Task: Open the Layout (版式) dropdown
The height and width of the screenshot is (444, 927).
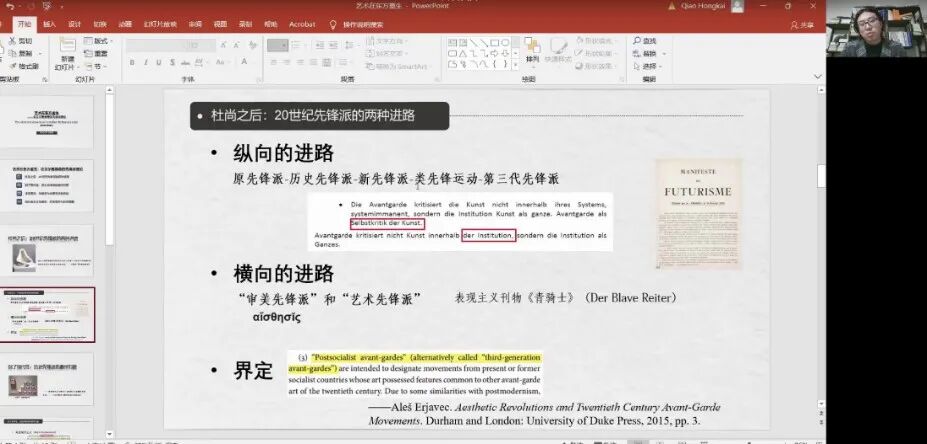Action: pyautogui.click(x=98, y=41)
